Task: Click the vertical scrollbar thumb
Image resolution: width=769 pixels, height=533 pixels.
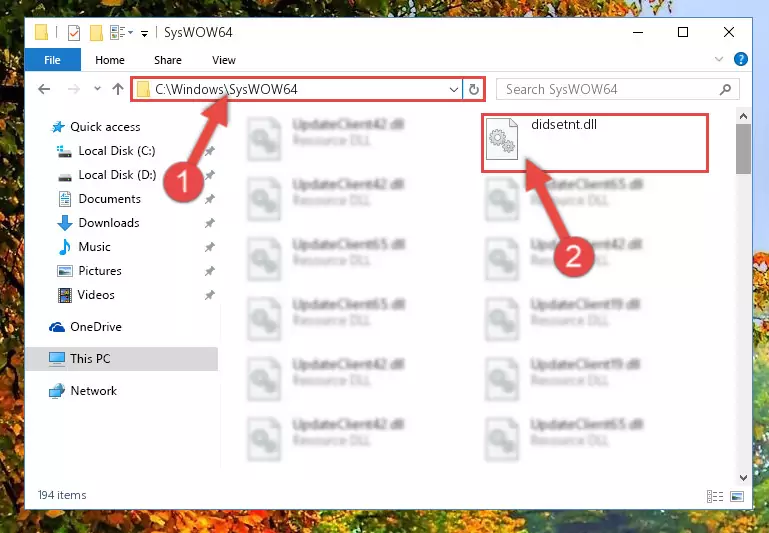Action: click(743, 149)
